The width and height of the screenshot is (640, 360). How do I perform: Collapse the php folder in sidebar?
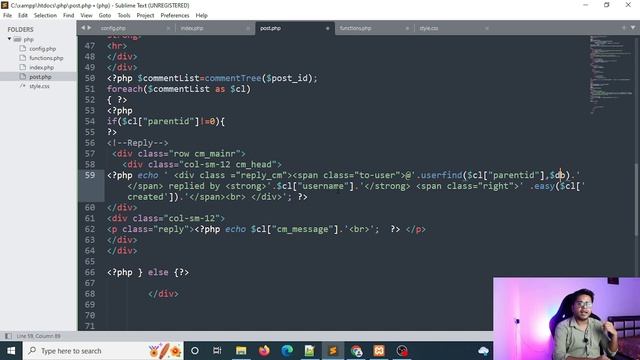9,39
